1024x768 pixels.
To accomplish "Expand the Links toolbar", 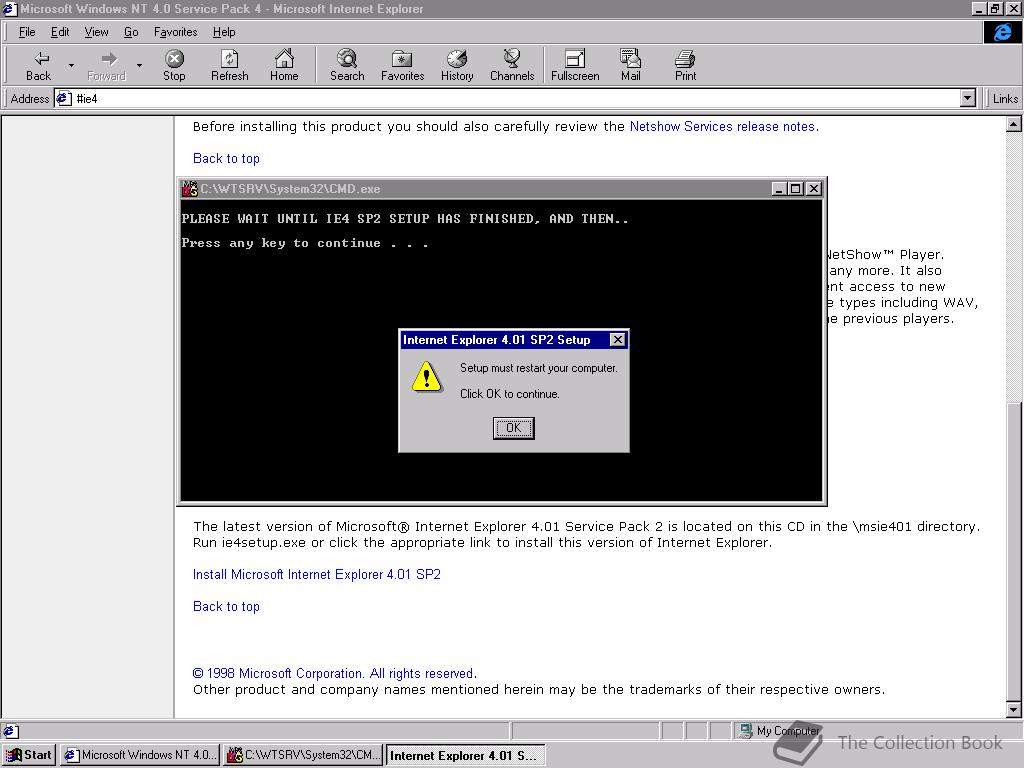I will click(1004, 99).
